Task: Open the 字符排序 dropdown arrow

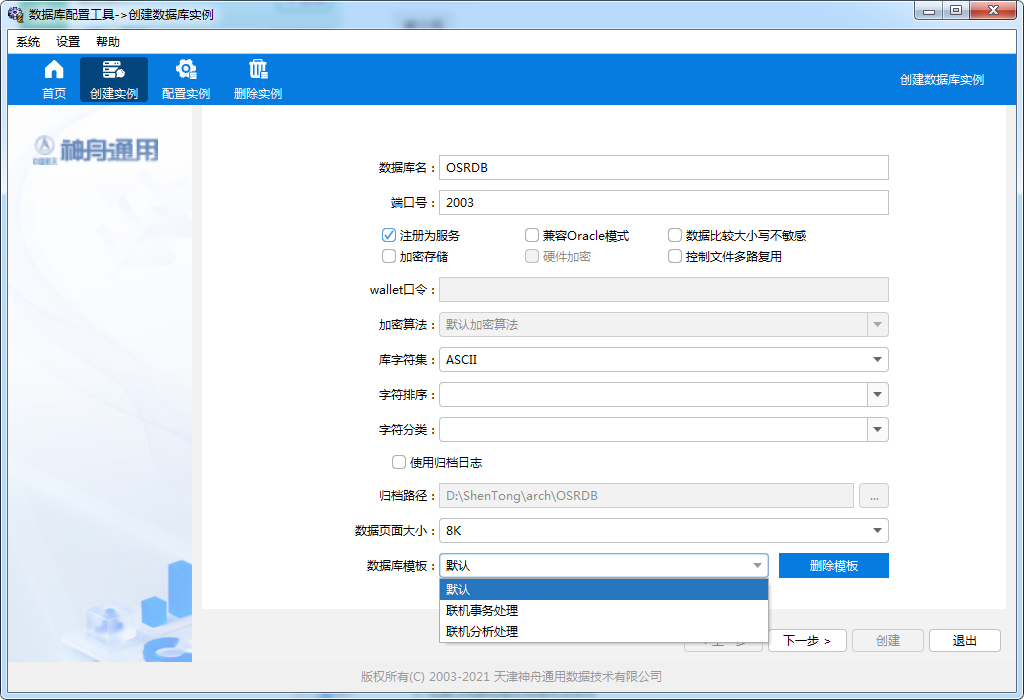Action: 877,395
